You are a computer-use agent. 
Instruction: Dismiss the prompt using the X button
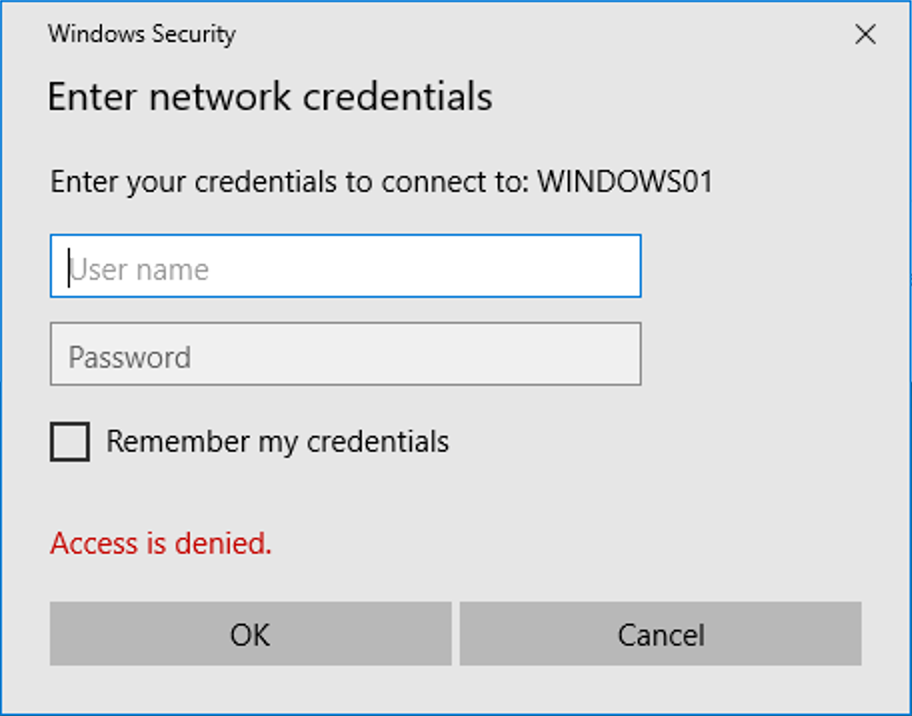point(865,33)
